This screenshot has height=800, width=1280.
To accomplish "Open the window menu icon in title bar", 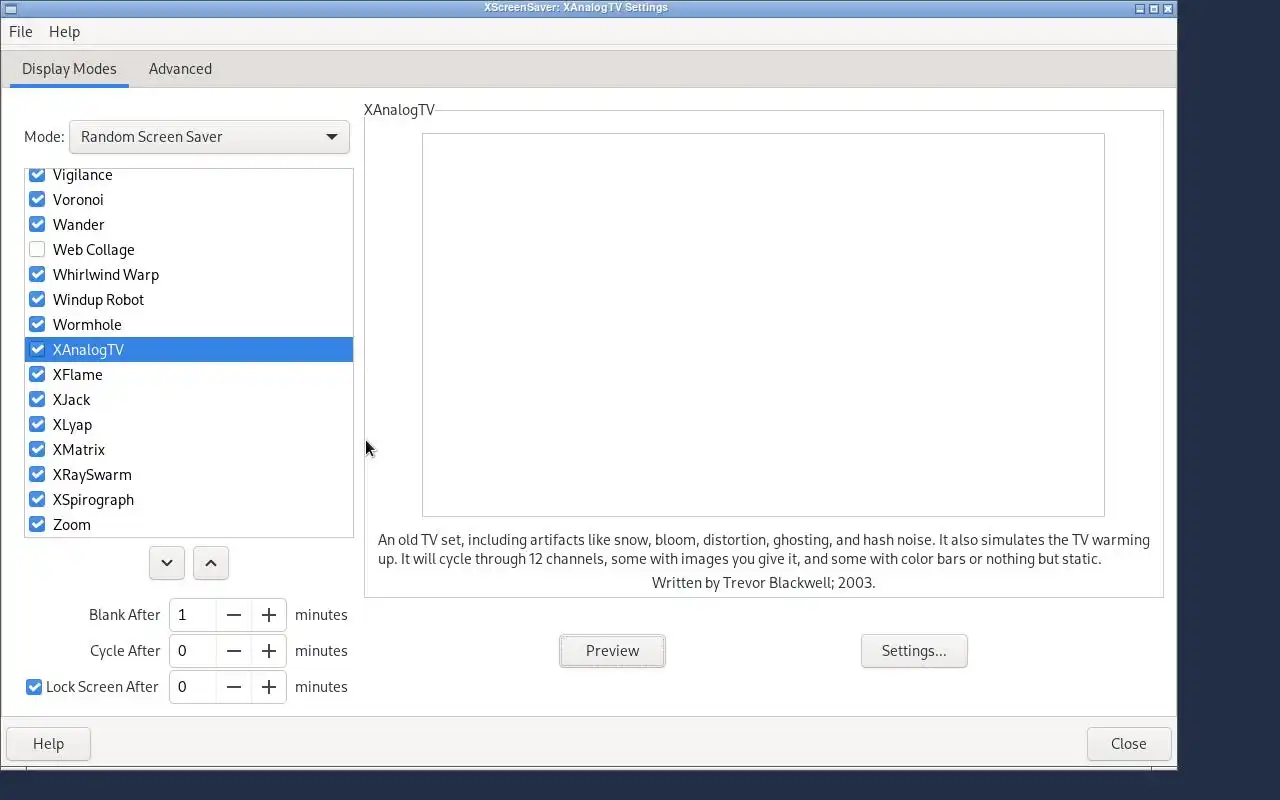I will click(11, 8).
